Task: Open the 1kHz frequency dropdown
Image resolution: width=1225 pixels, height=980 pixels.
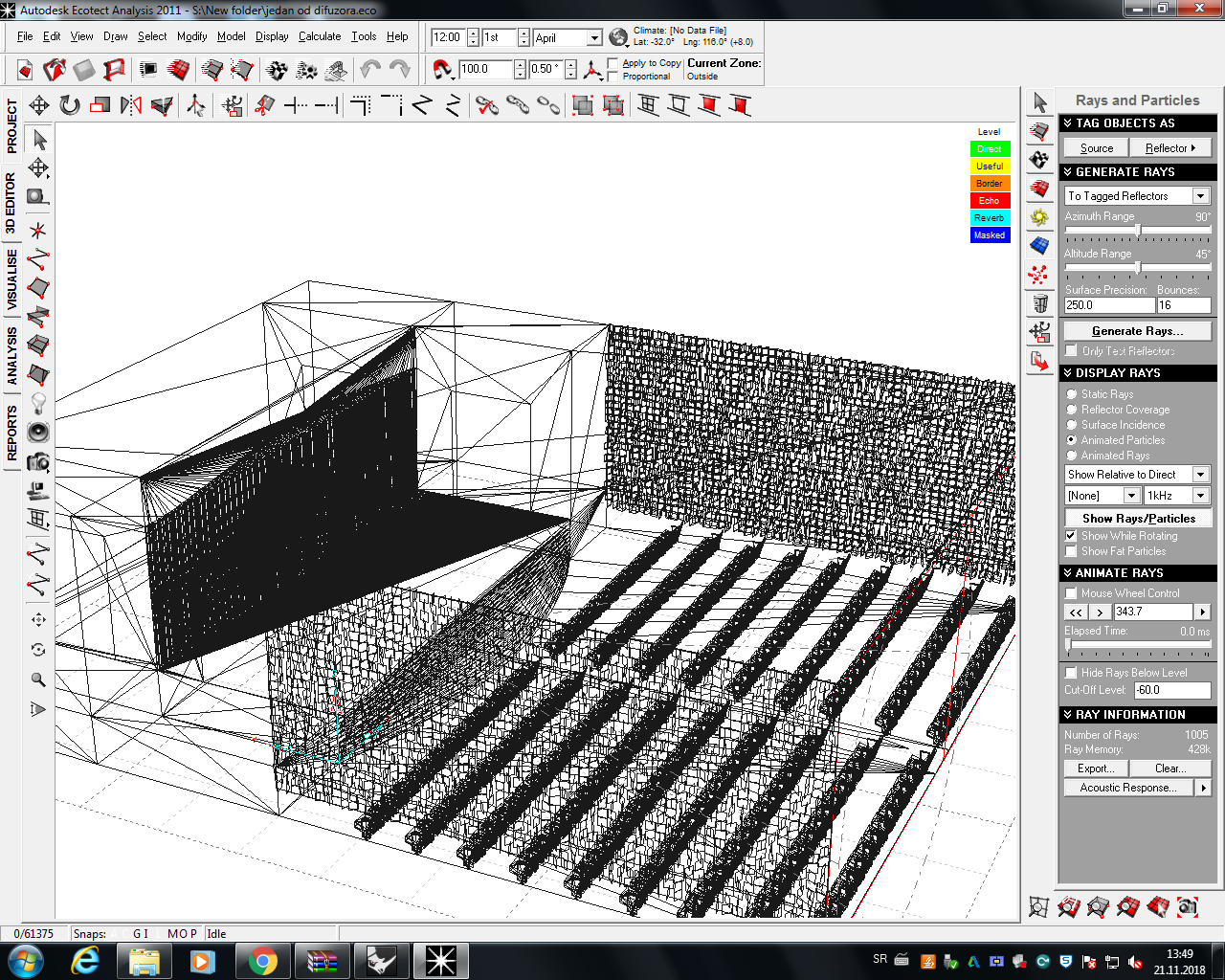Action: click(x=1177, y=496)
